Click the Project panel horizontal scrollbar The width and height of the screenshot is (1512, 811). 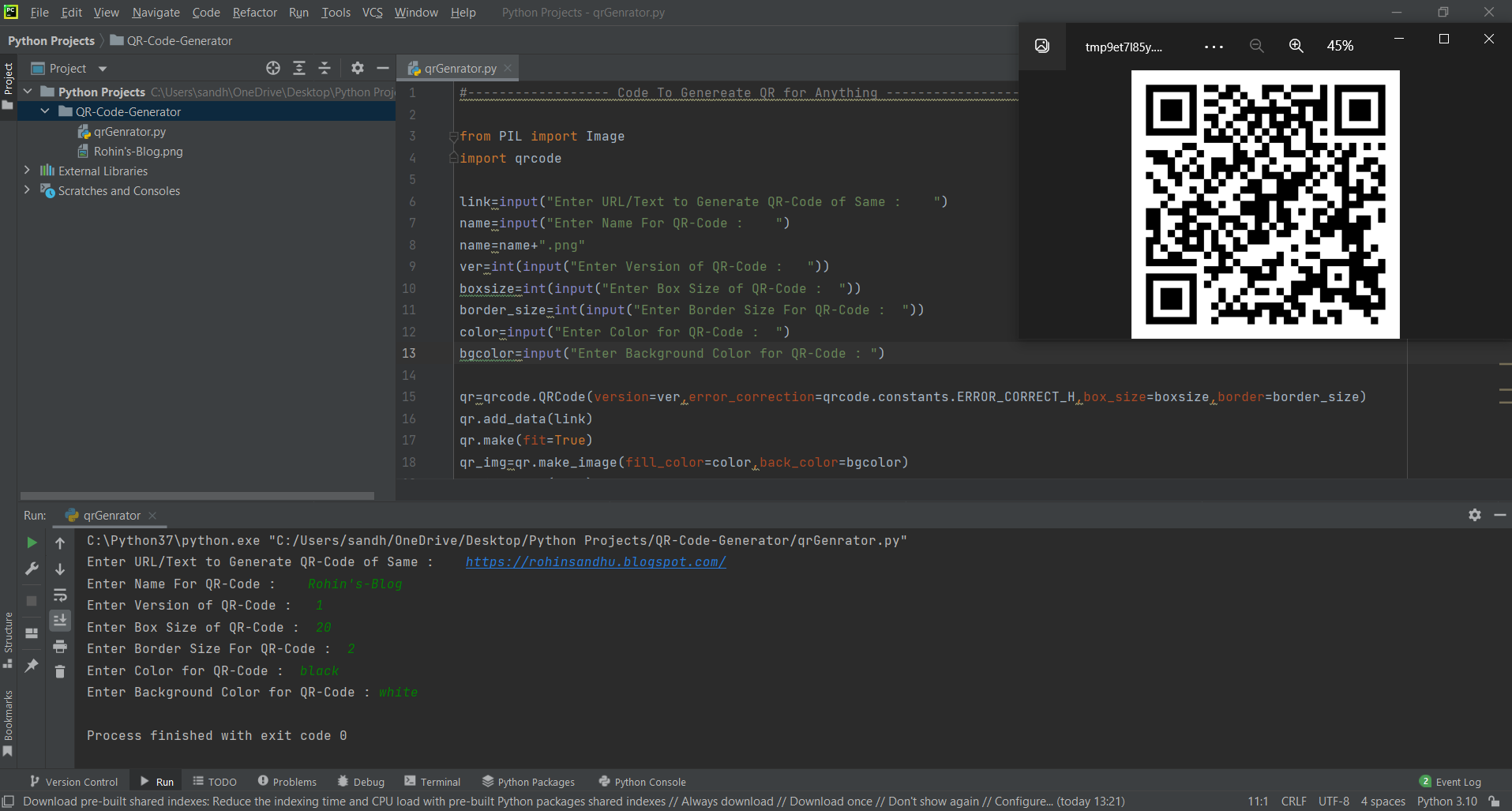(x=197, y=496)
